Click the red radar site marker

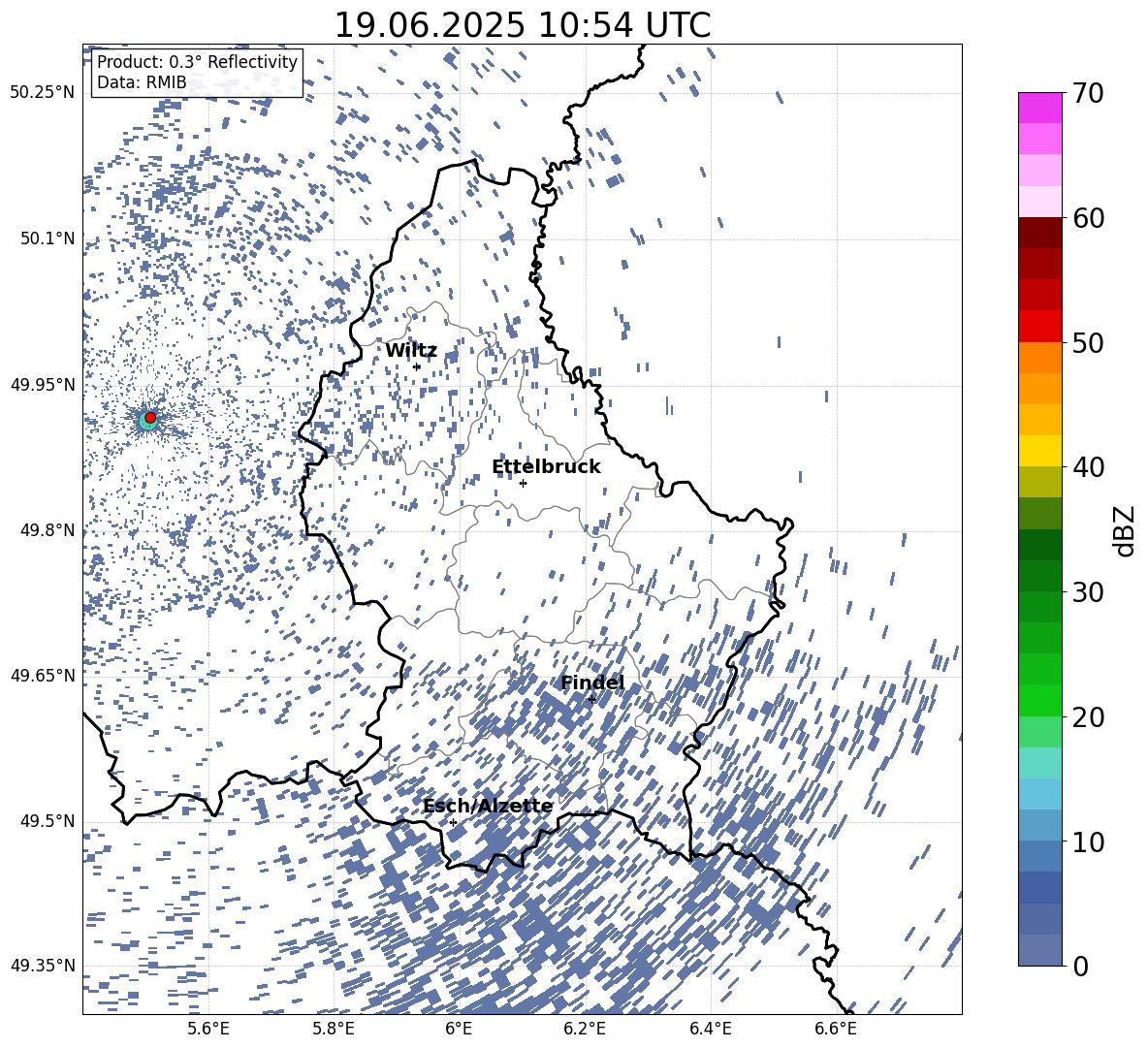[x=150, y=418]
